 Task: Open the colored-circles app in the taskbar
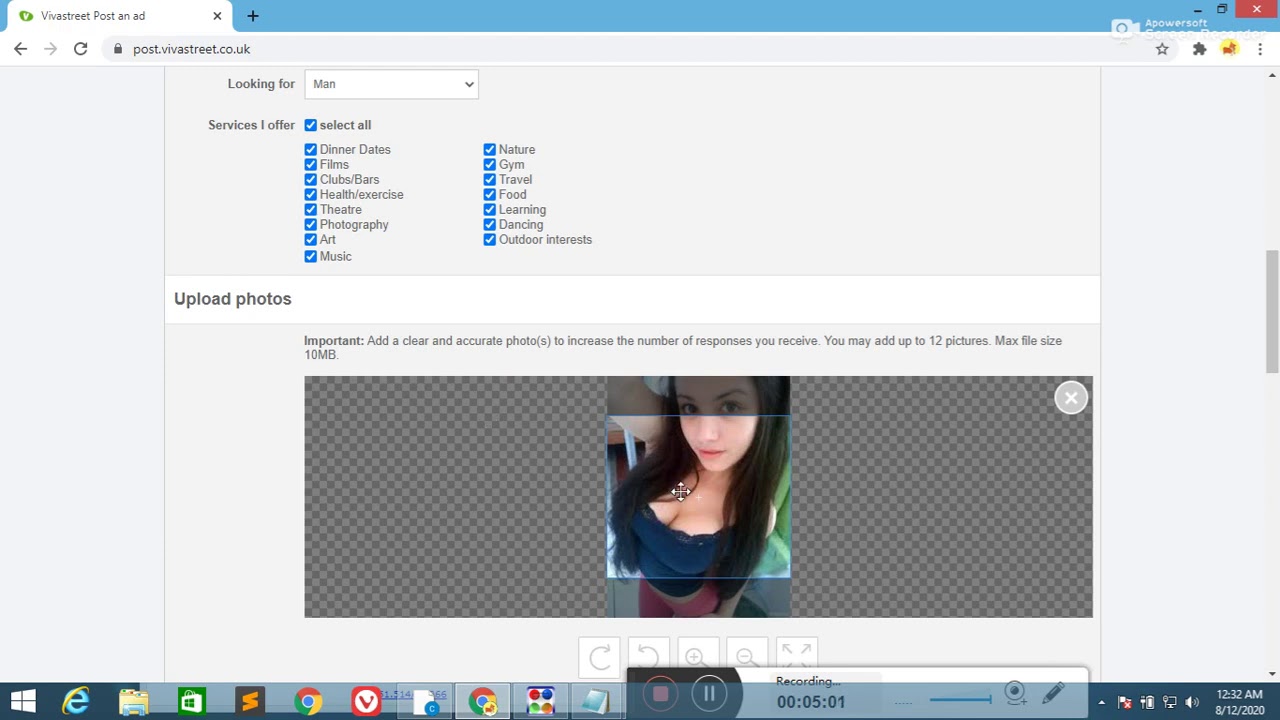click(x=541, y=702)
